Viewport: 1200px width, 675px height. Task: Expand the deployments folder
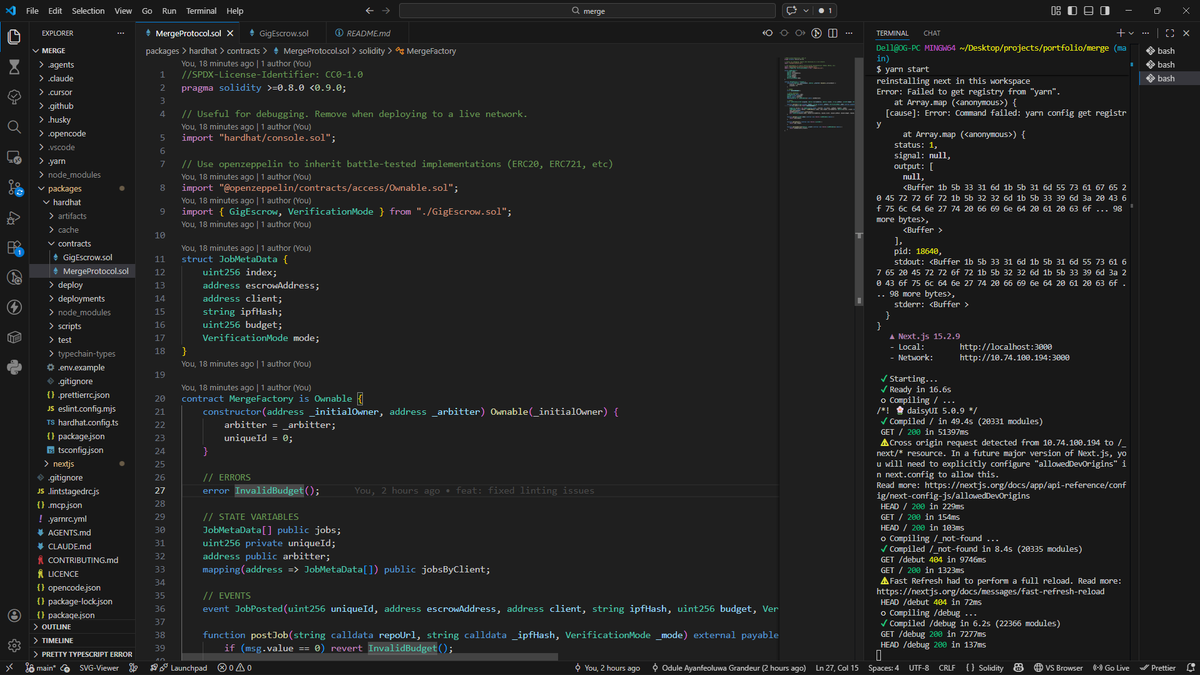[x=81, y=298]
